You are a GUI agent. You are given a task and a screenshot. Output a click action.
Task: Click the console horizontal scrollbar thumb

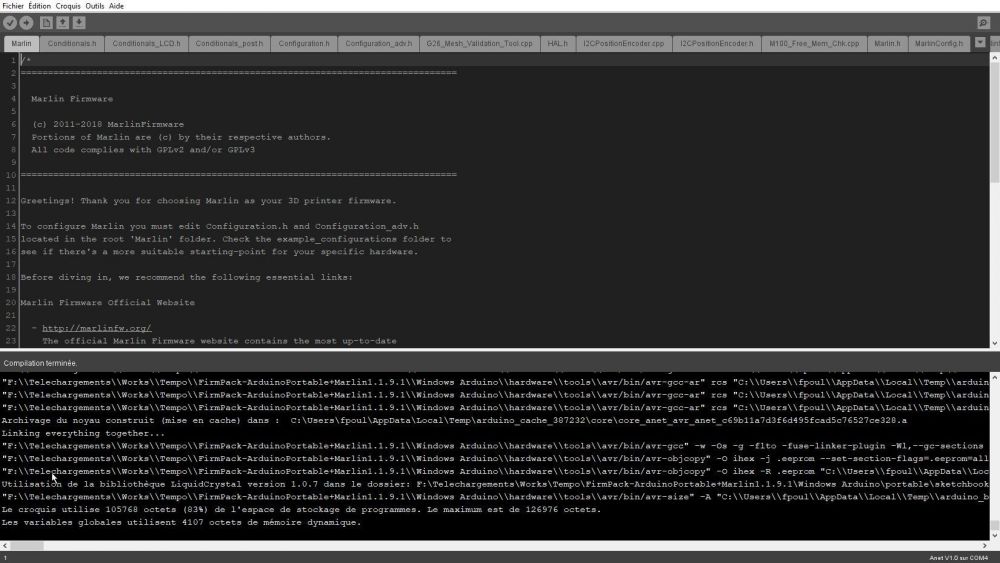26,546
